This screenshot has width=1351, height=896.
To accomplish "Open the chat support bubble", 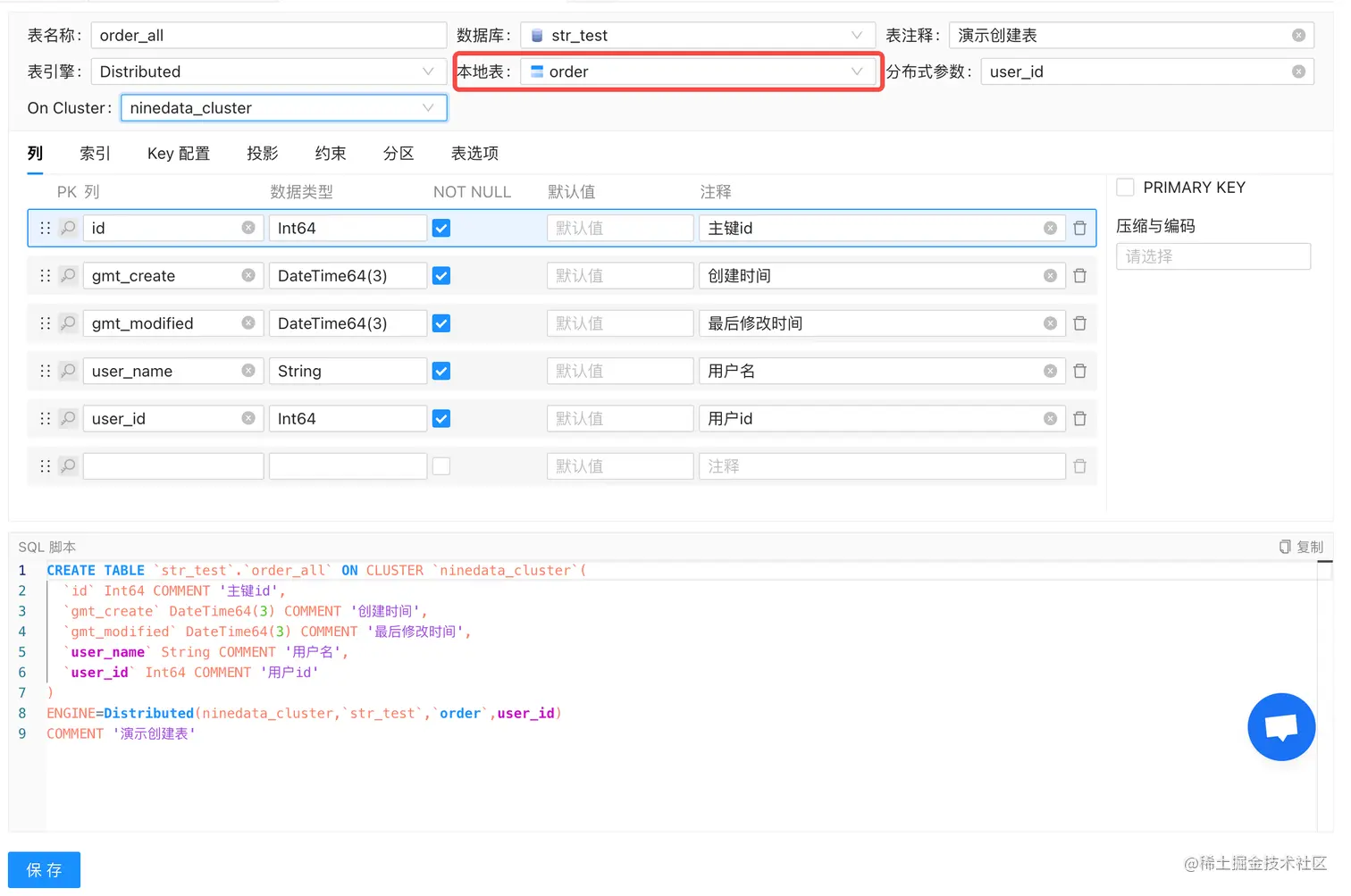I will [x=1281, y=727].
